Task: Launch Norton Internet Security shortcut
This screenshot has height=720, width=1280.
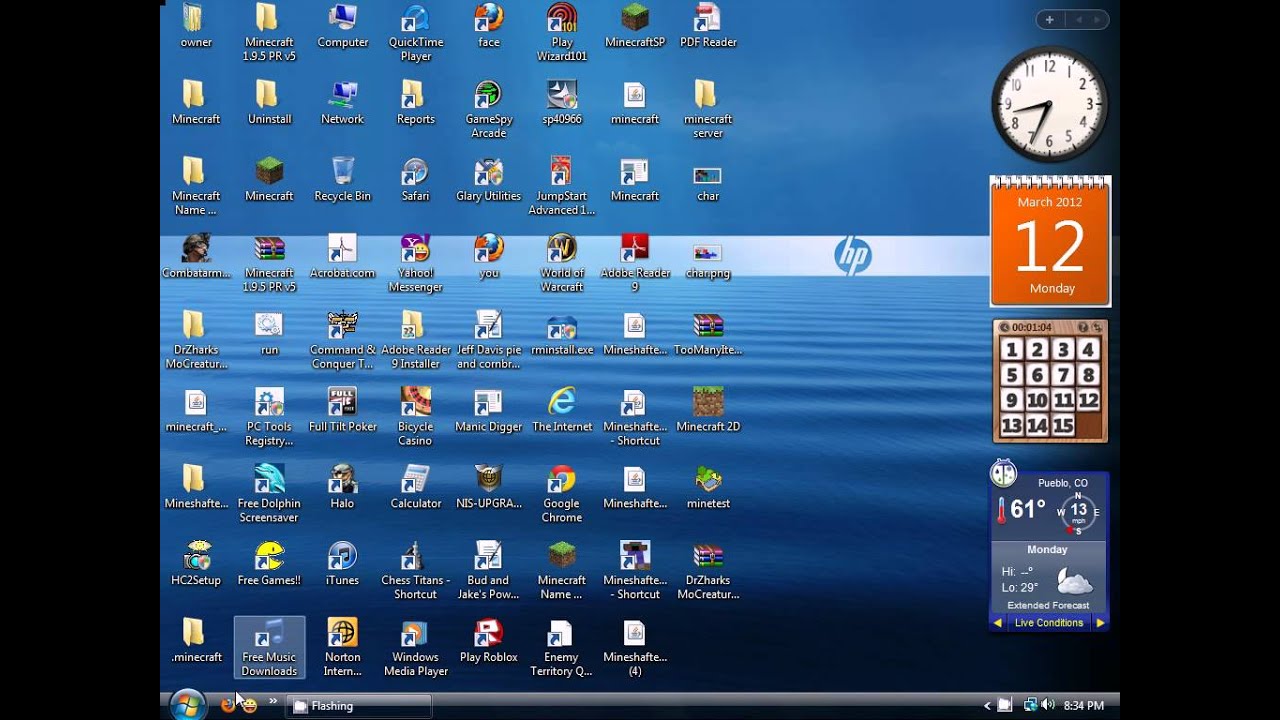Action: point(343,649)
